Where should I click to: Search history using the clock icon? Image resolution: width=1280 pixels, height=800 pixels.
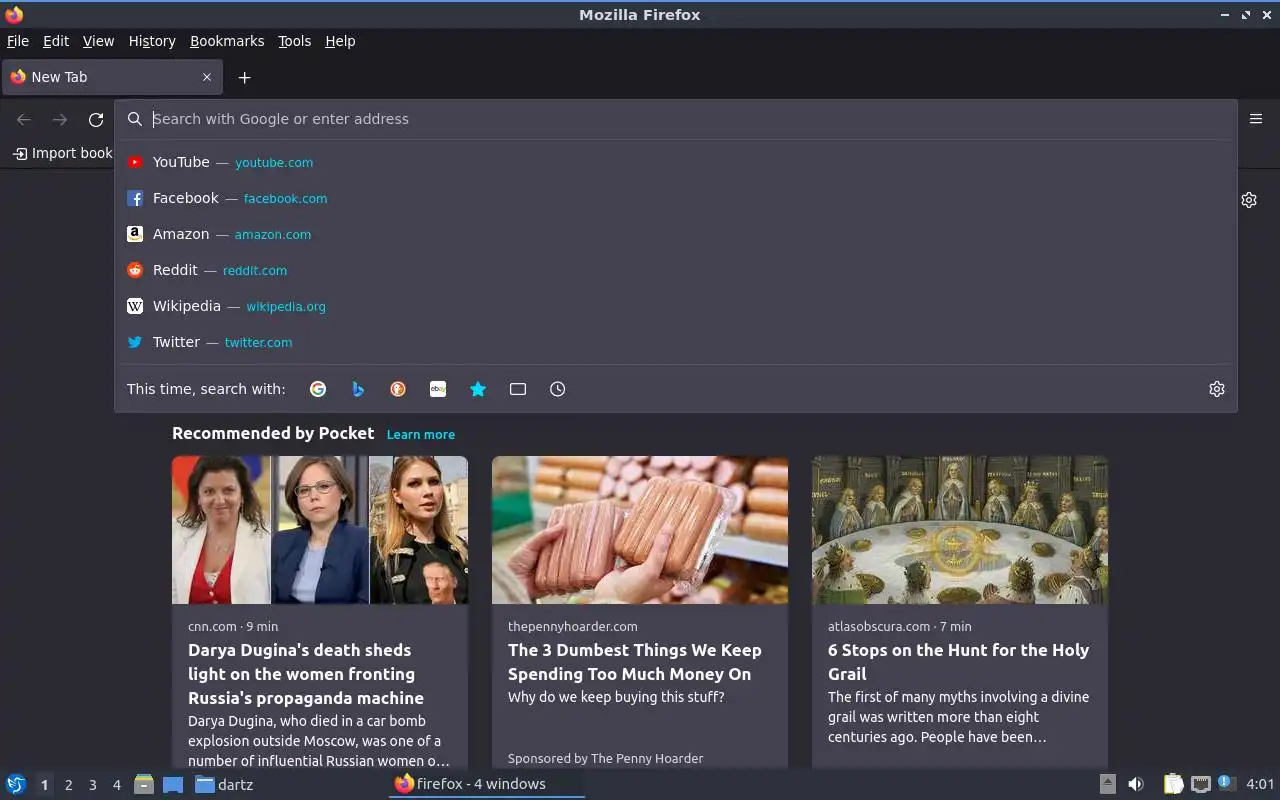(558, 389)
